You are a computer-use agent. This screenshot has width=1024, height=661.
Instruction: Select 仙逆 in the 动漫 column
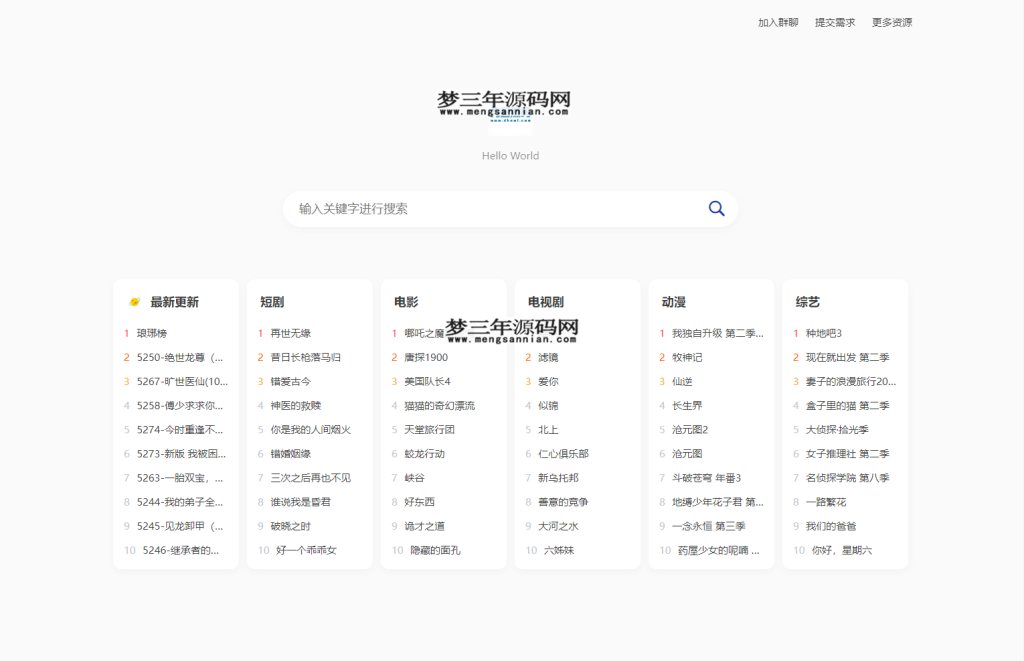683,381
